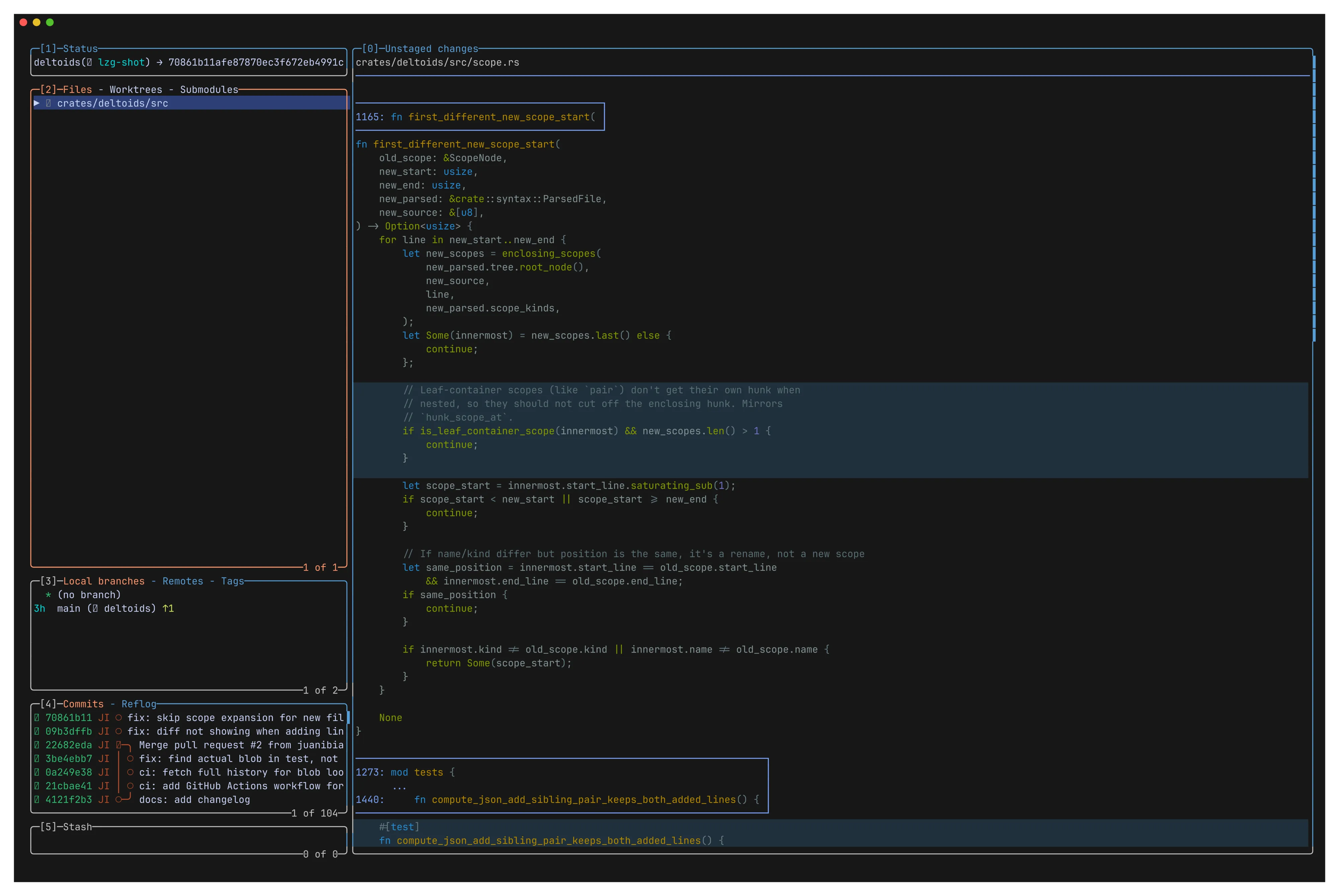The height and width of the screenshot is (896, 1339).
Task: Click the yellow minimize dot of the terminal window
Action: click(x=36, y=22)
